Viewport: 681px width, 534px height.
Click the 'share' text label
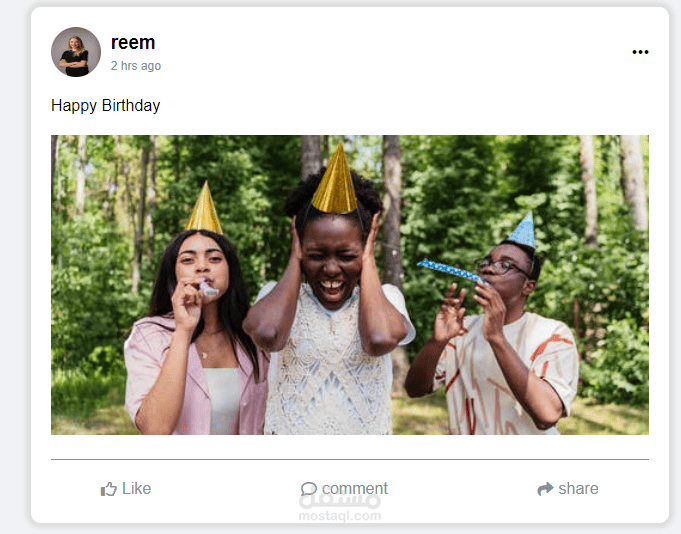578,489
